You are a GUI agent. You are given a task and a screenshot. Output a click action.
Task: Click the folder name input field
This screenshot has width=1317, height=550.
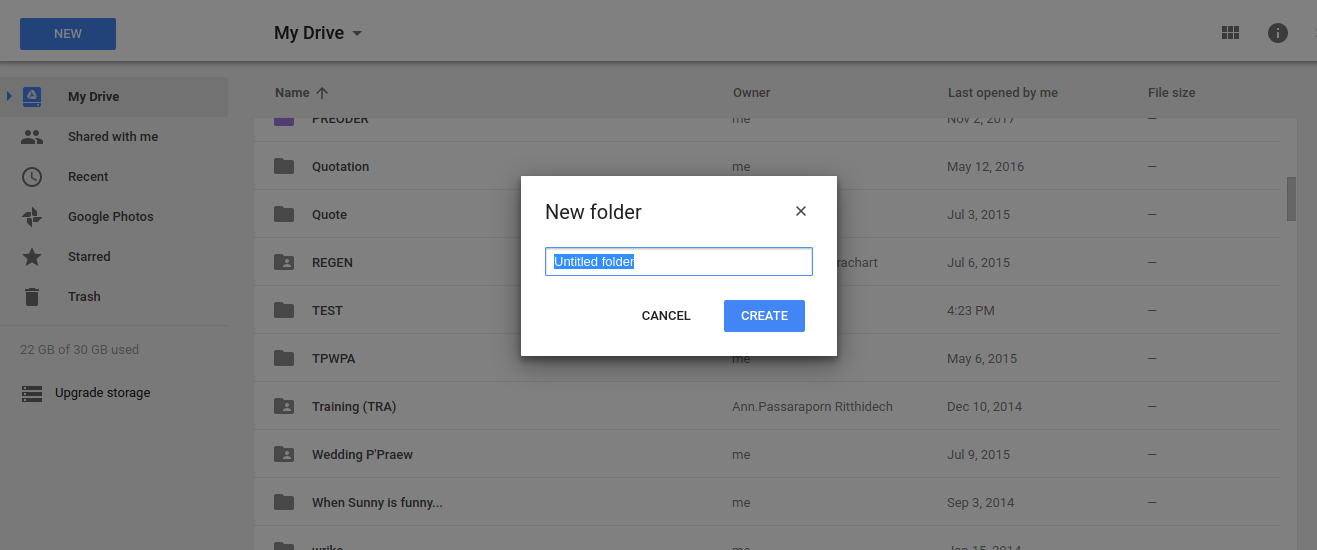click(x=678, y=262)
